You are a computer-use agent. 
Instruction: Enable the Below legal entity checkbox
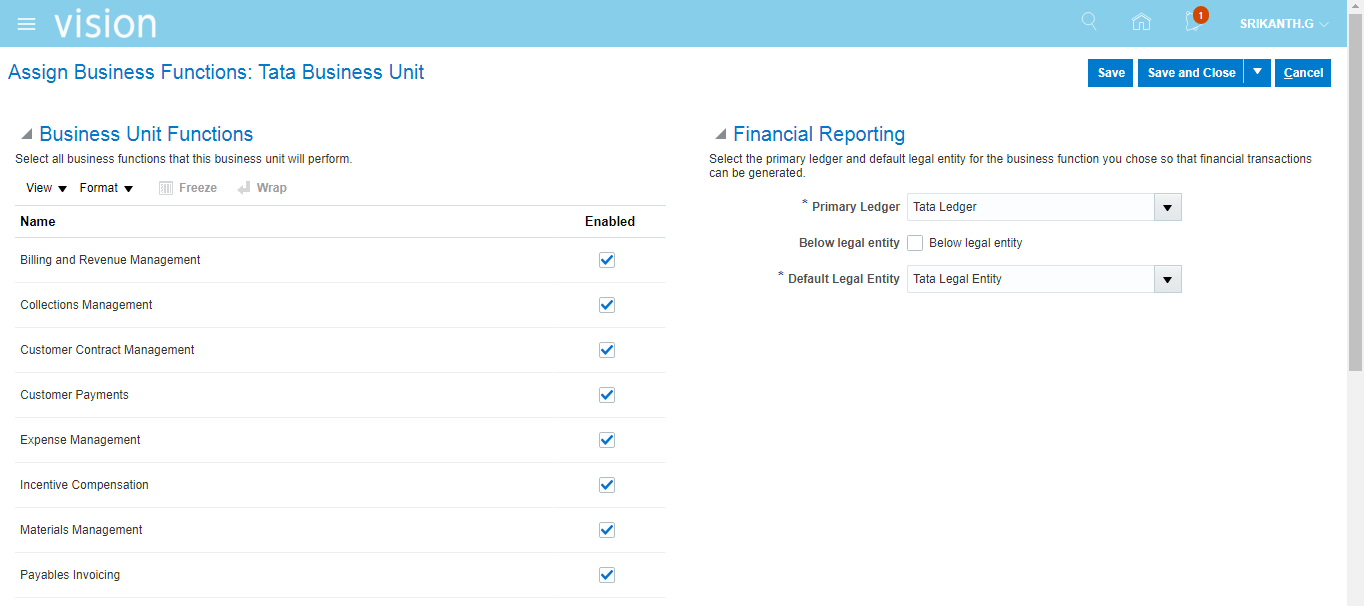pyautogui.click(x=915, y=243)
